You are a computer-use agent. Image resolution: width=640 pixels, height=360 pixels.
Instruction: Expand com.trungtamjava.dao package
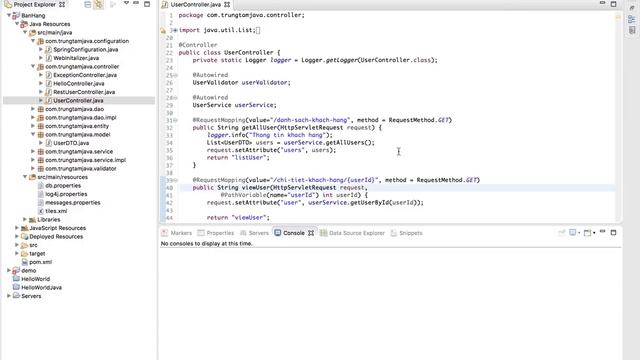tap(33, 109)
